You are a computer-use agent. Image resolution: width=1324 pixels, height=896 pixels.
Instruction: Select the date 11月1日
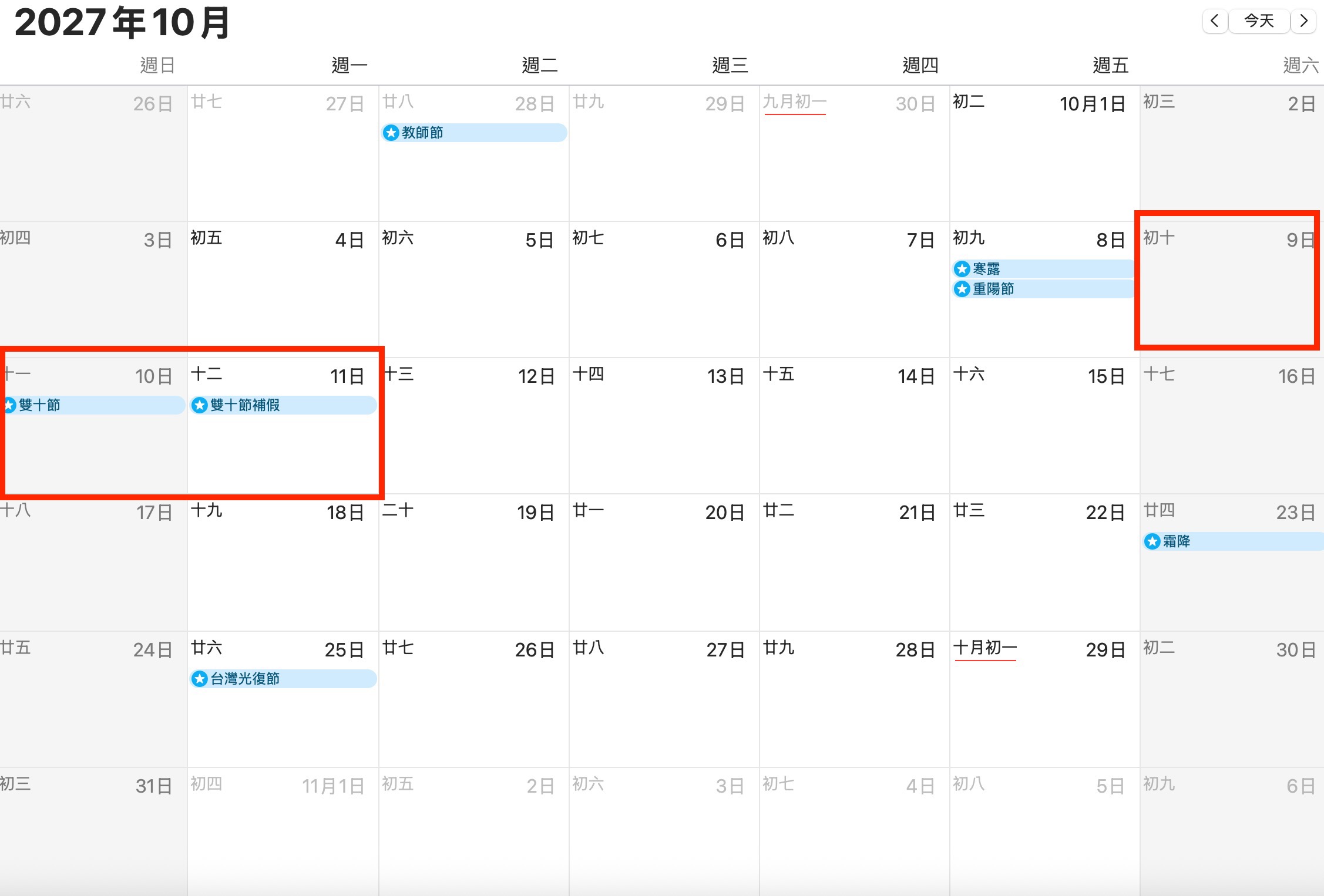[333, 786]
